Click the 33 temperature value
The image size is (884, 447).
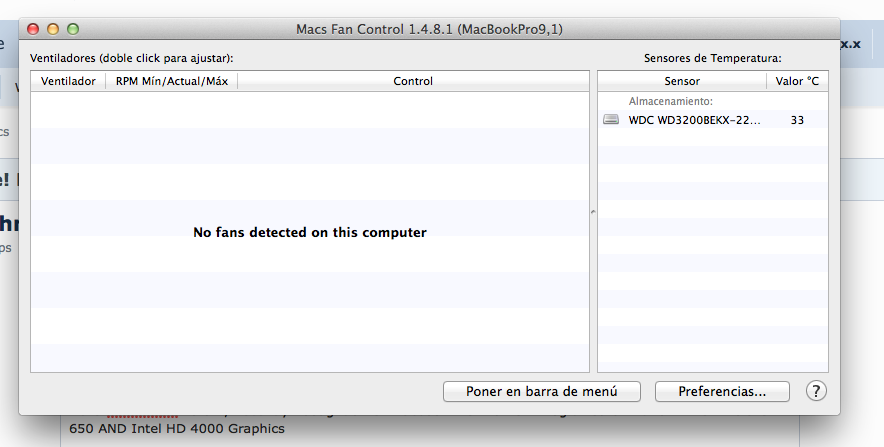[x=797, y=120]
